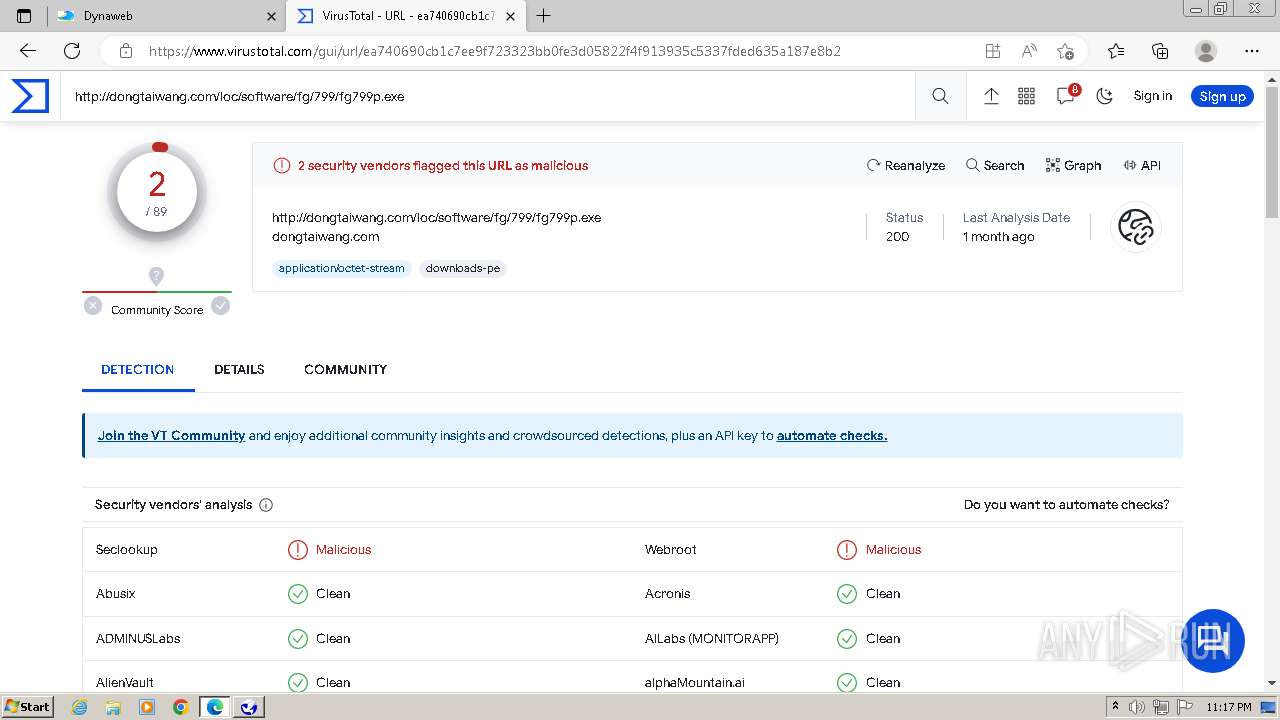Click the Edge taskbar icon
The image size is (1280, 720).
point(215,707)
